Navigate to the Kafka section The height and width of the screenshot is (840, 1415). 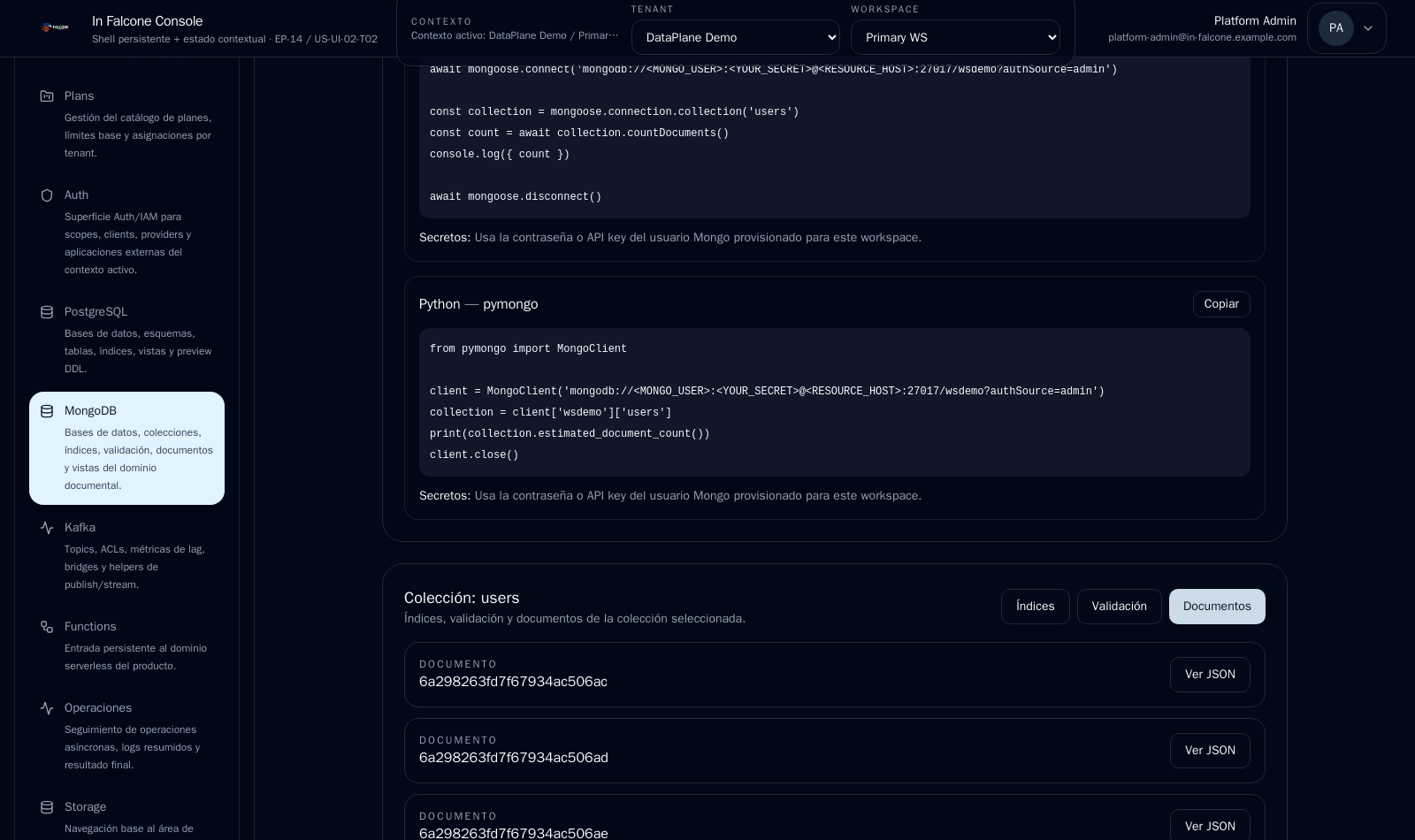126,554
